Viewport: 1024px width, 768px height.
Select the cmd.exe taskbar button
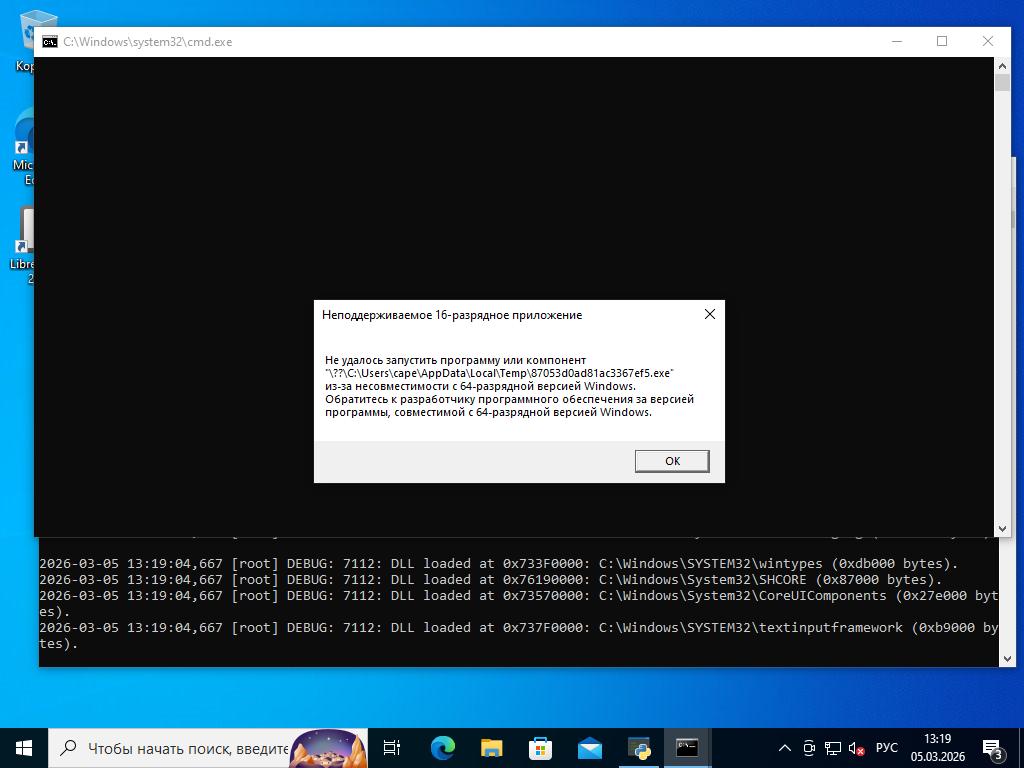pos(687,747)
